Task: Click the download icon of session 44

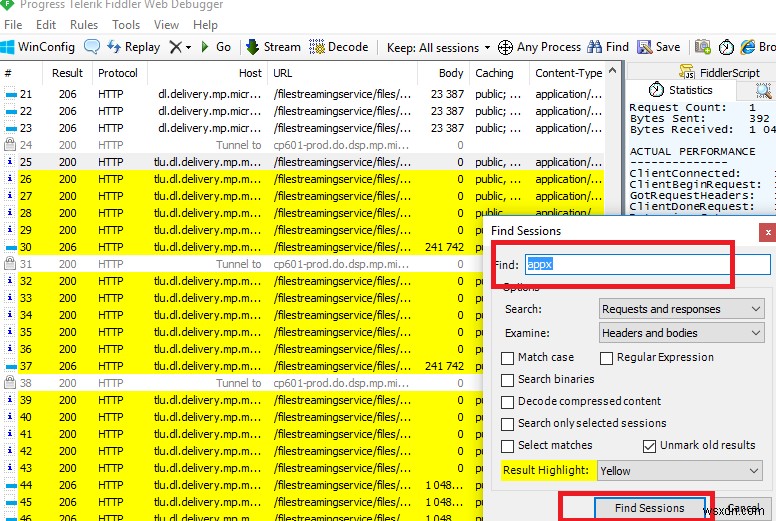Action: [10, 485]
